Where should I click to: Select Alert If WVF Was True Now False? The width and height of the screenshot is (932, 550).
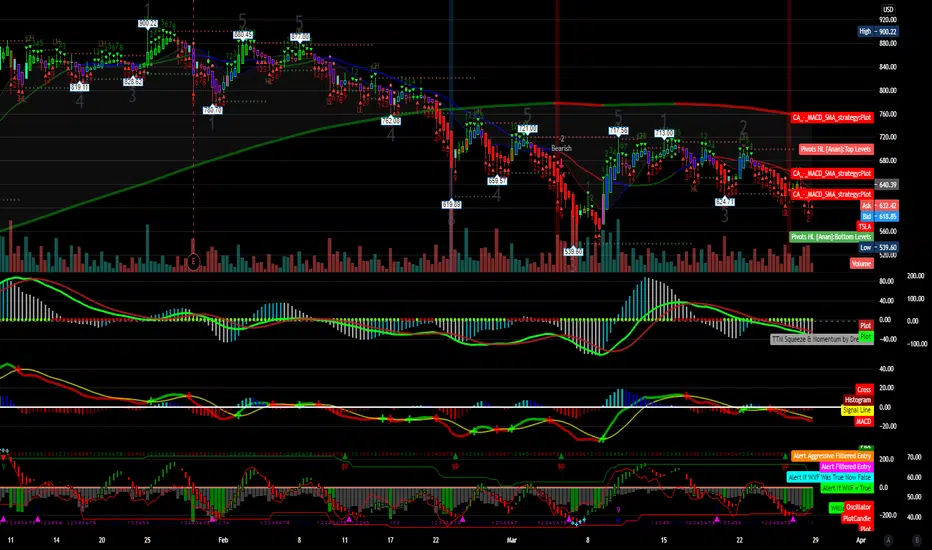point(830,477)
